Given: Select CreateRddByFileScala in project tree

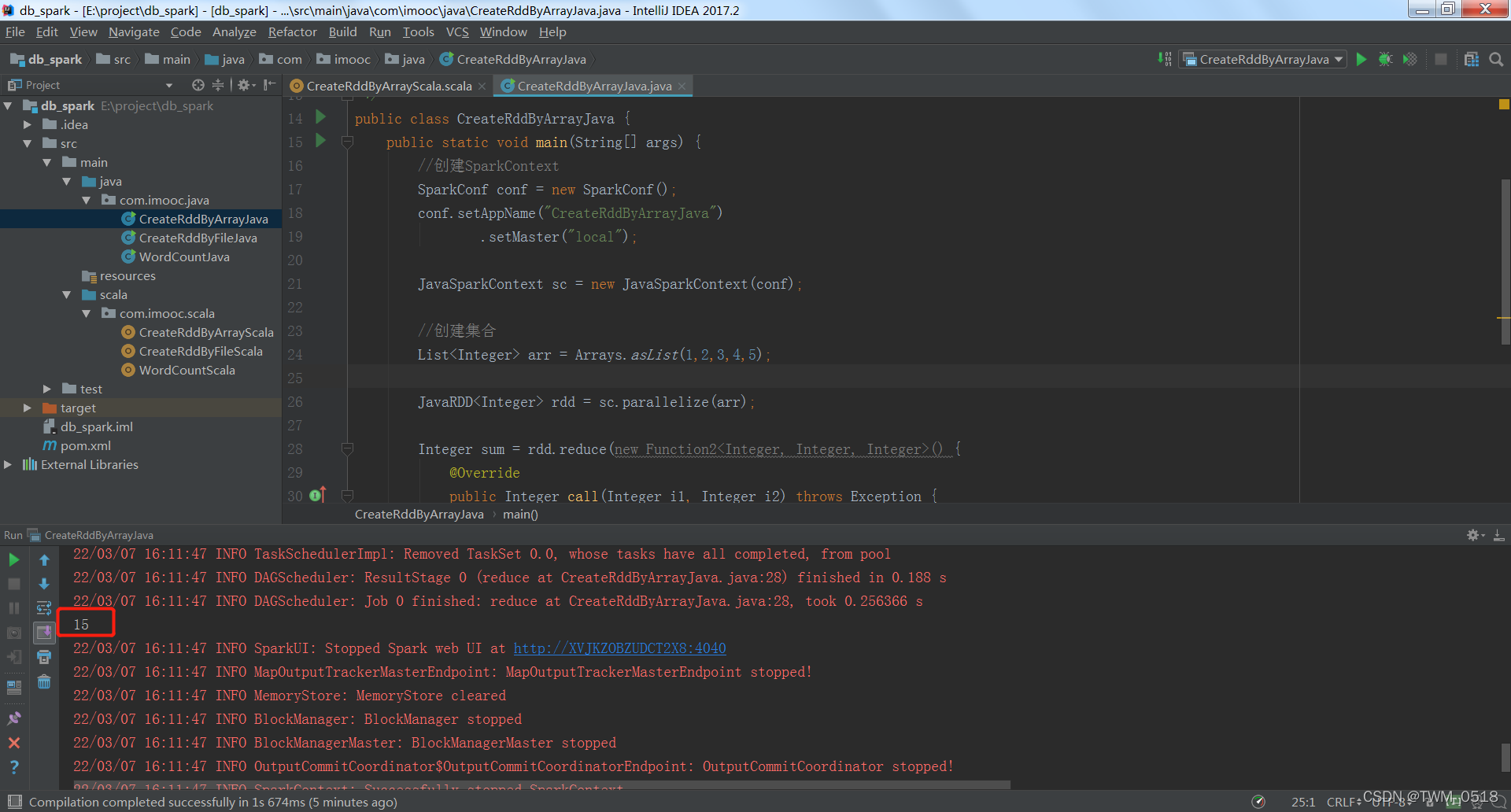Looking at the screenshot, I should pos(192,351).
